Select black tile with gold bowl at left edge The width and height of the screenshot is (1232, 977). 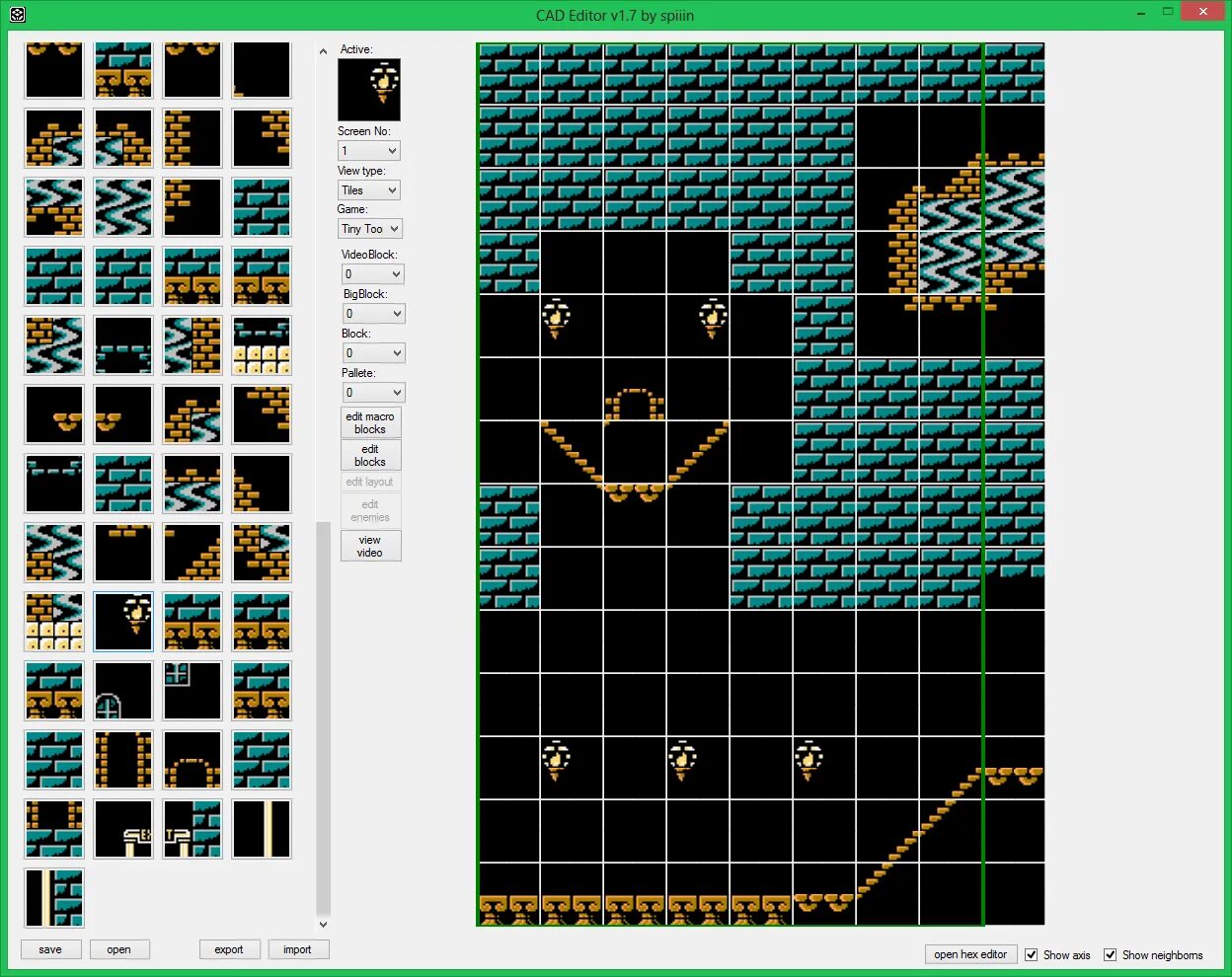pos(123,414)
